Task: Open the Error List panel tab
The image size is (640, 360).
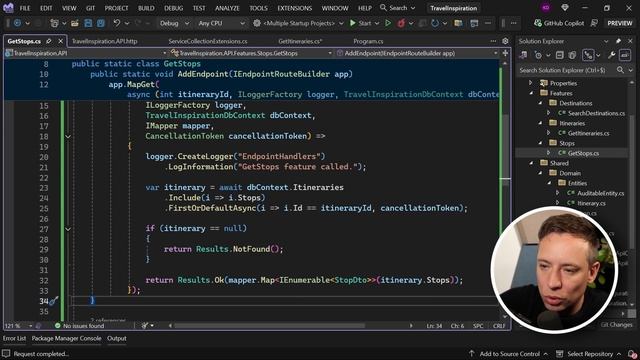Action: 14,338
